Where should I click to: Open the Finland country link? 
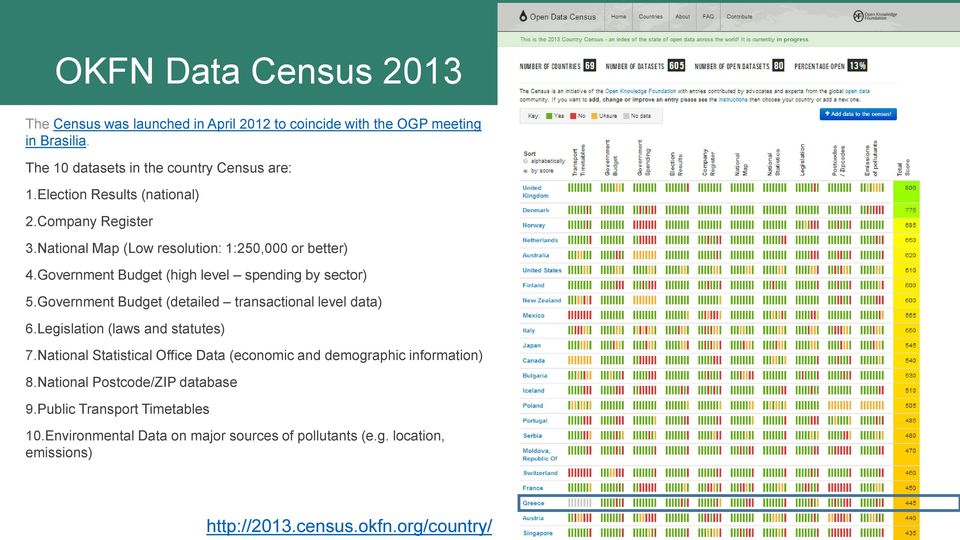[533, 285]
